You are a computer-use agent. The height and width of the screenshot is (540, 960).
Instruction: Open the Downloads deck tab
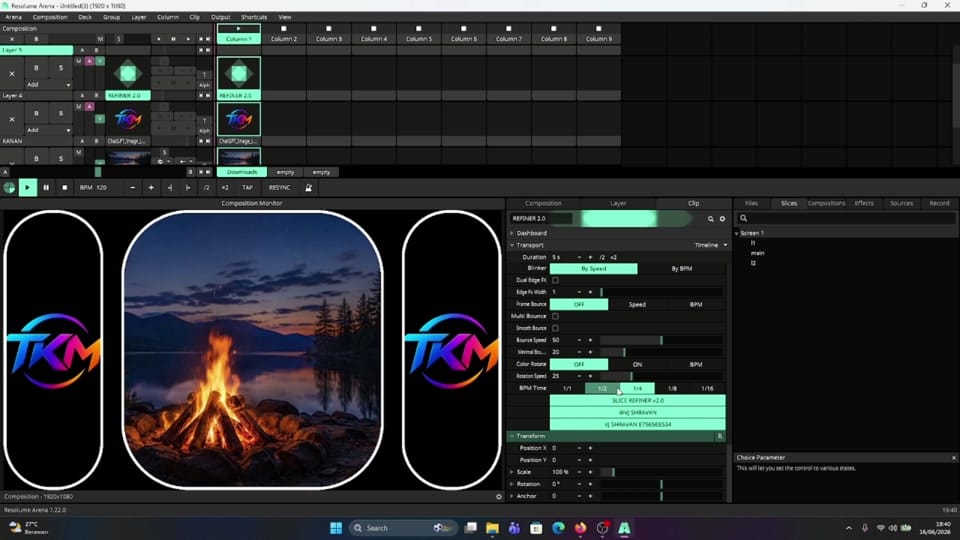tap(242, 172)
